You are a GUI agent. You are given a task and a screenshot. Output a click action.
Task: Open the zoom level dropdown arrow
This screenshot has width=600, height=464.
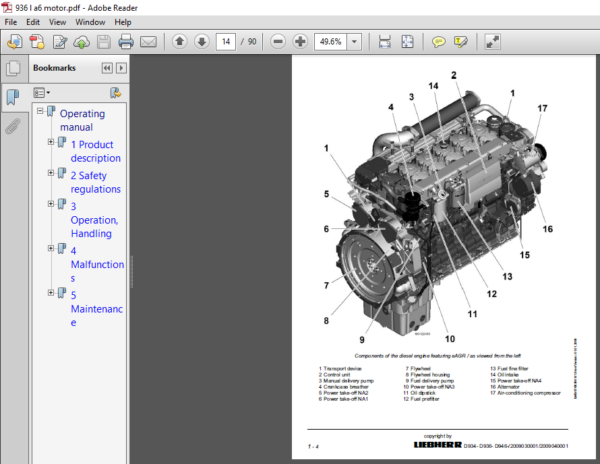pos(354,41)
